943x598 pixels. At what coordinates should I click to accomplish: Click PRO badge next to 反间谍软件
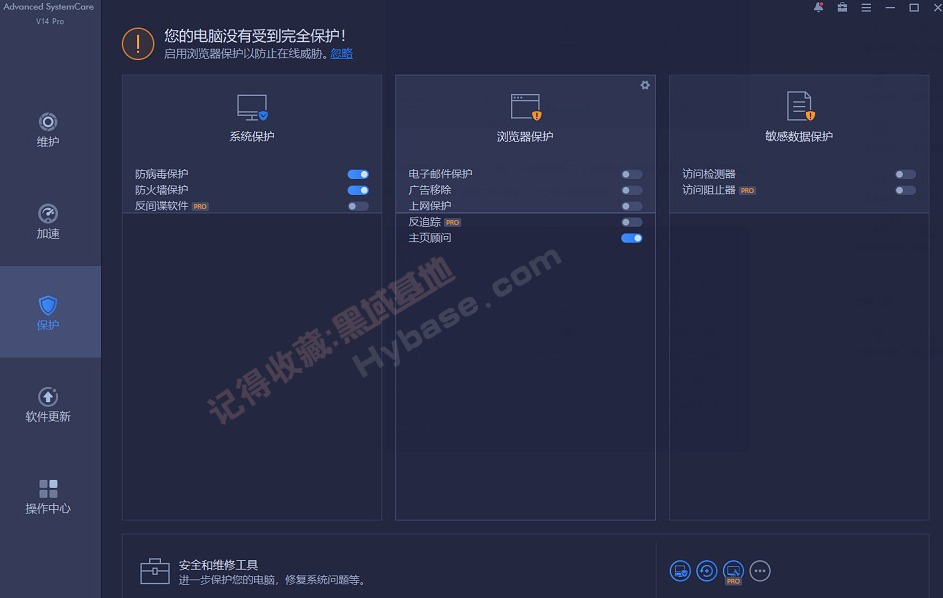(x=200, y=206)
